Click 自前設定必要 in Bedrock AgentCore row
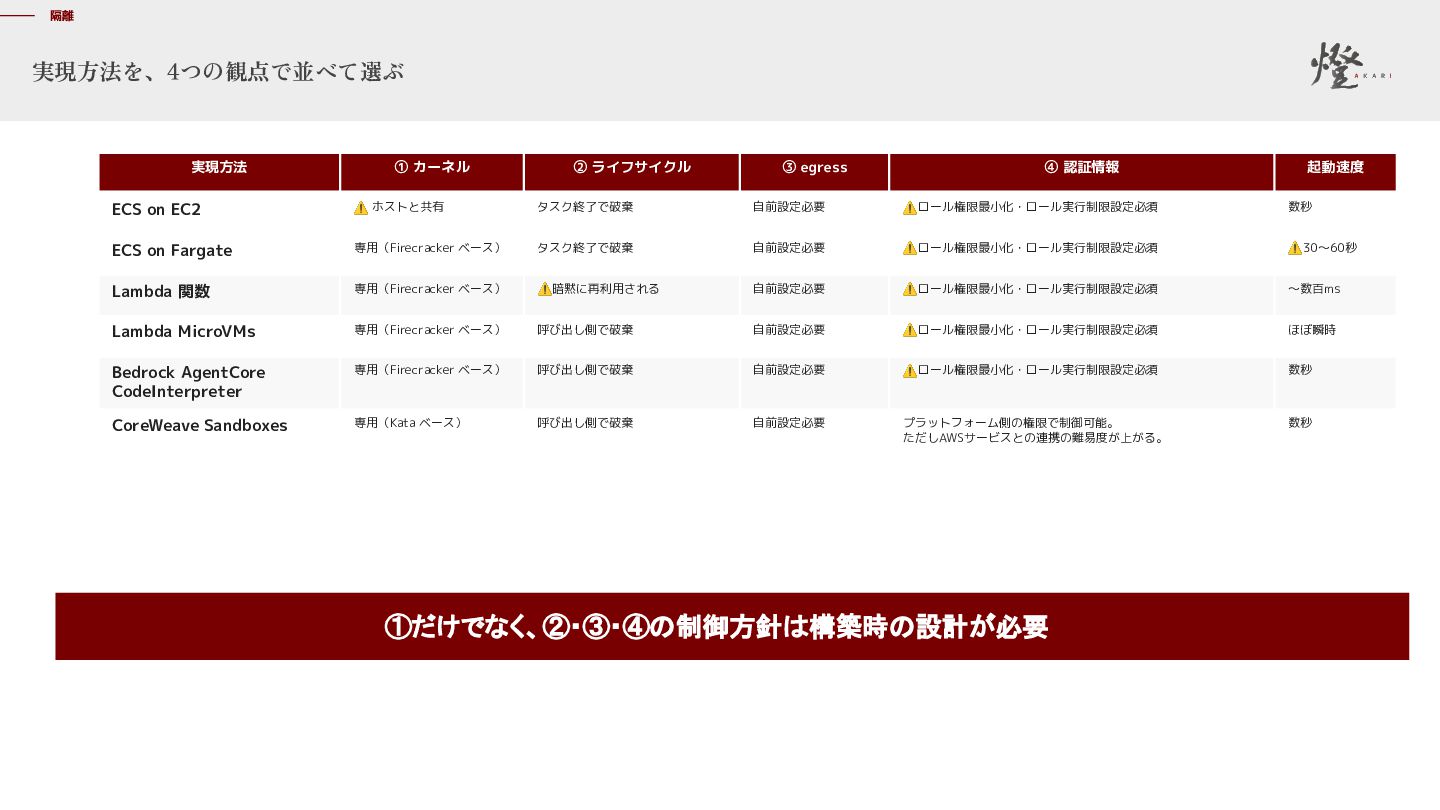The image size is (1440, 810). (789, 370)
